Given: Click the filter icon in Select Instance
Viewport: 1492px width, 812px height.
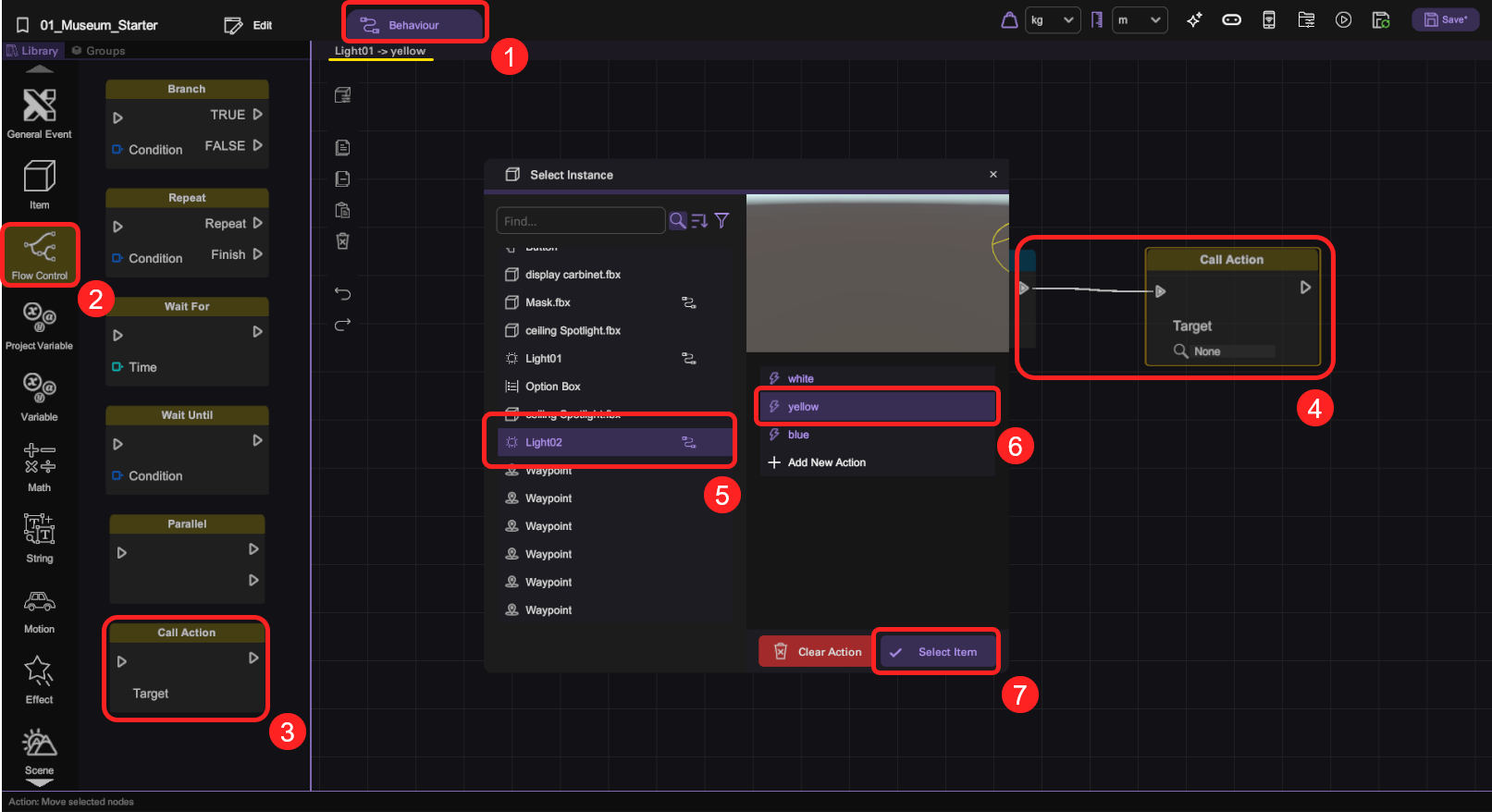Looking at the screenshot, I should click(x=721, y=220).
